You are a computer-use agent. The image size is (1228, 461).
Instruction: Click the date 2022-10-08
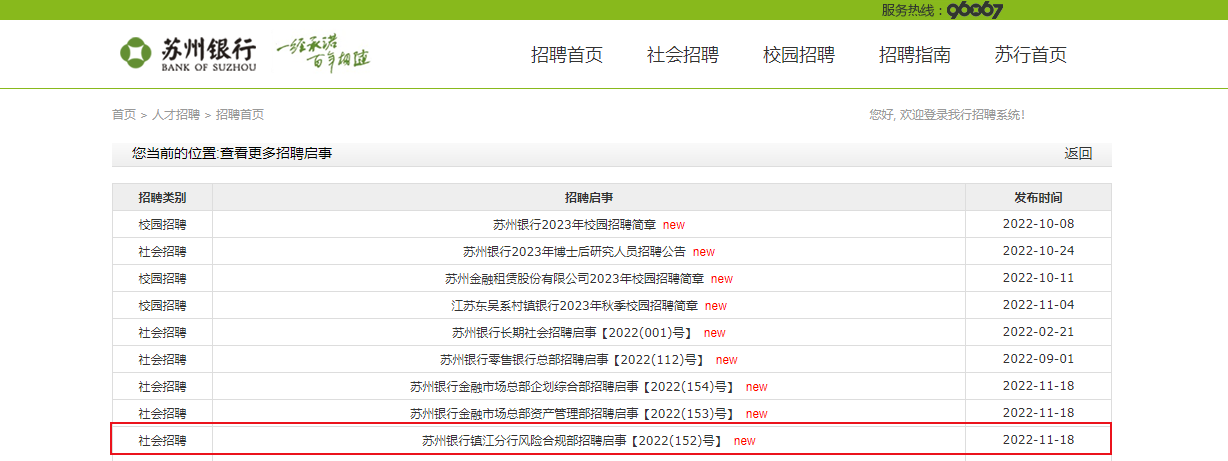(x=1038, y=224)
